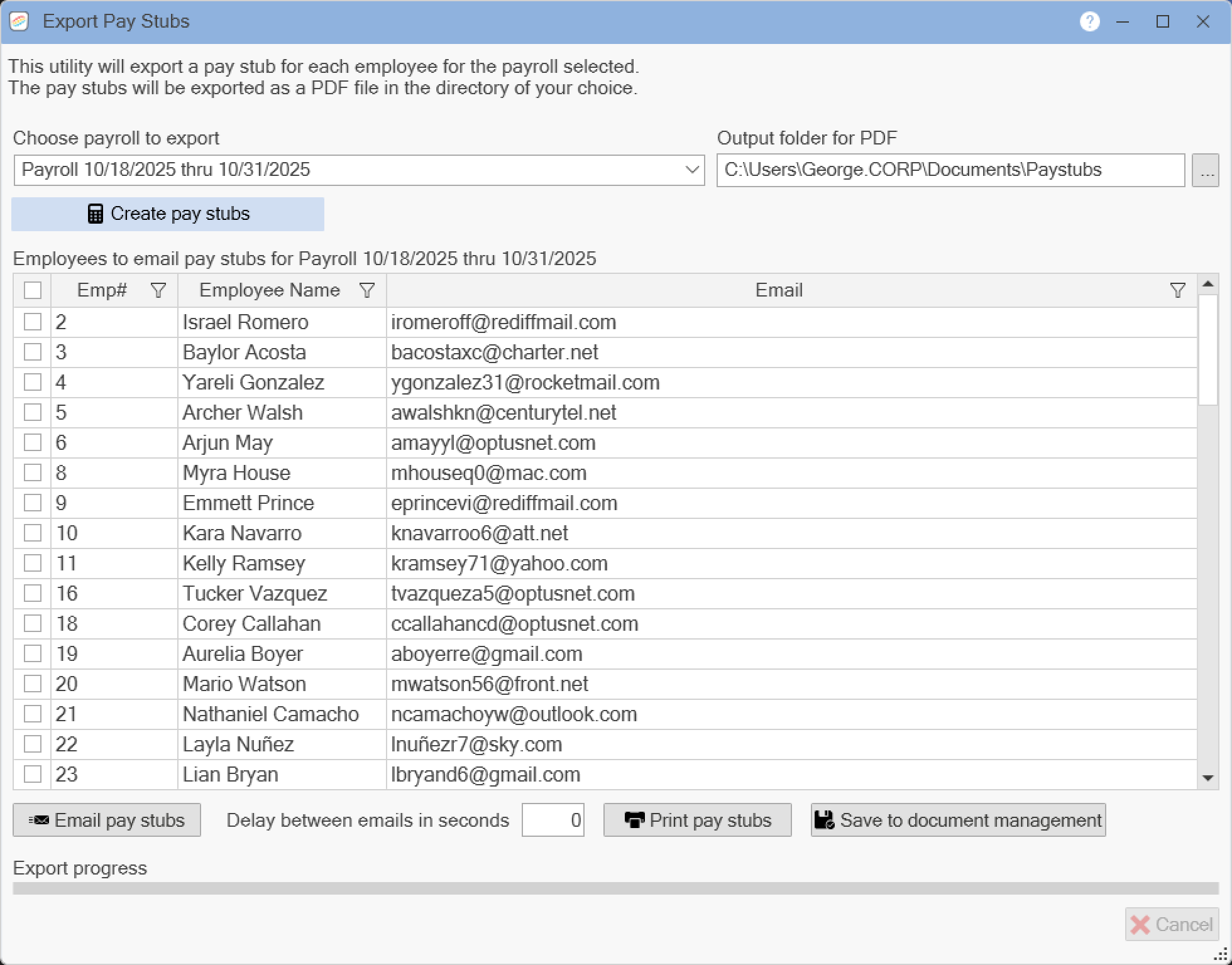Filter the Emp# column
The image size is (1232, 965).
pos(158,290)
